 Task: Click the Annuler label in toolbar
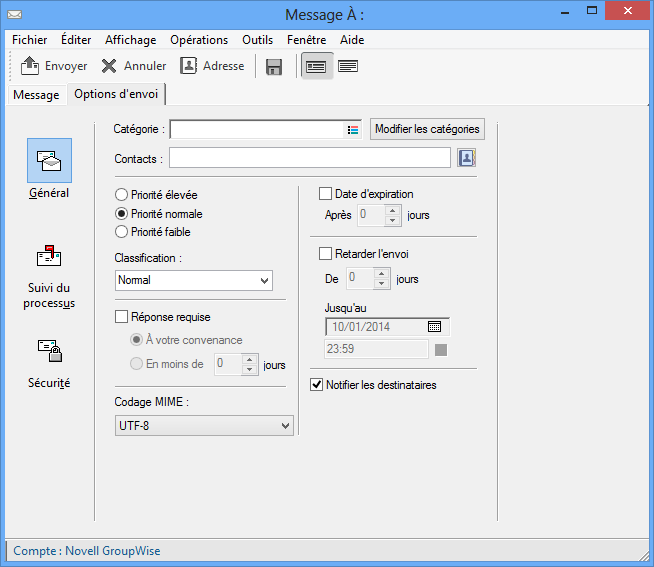(x=145, y=66)
